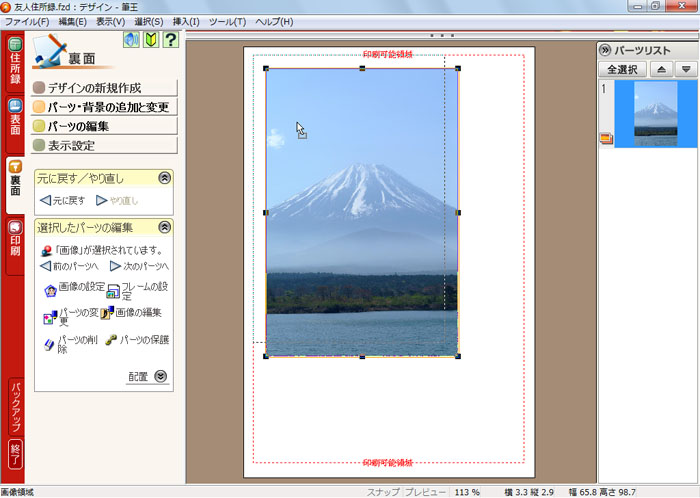Click パーツの保護 key icon
Screen dimensions: 700x498
[111, 340]
